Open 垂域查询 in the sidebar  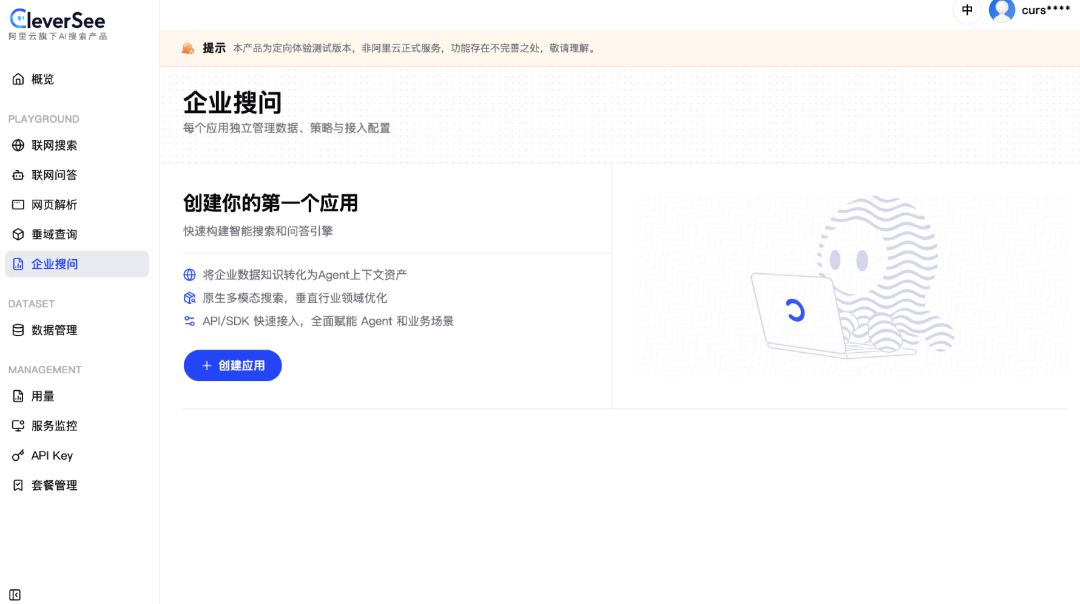(x=76, y=234)
